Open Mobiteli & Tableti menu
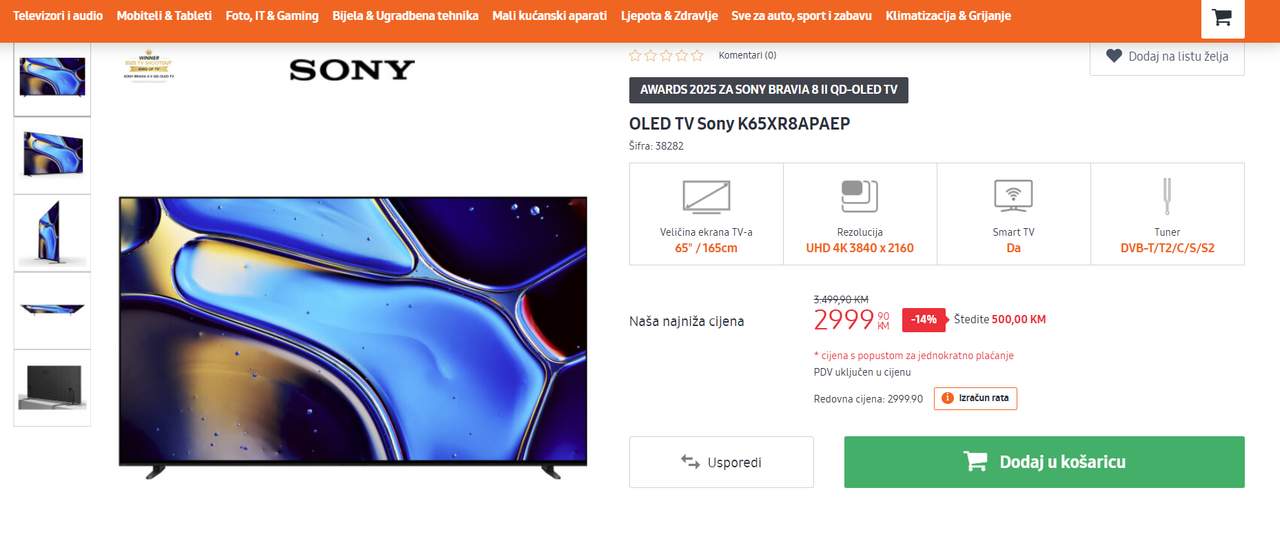 (x=164, y=16)
